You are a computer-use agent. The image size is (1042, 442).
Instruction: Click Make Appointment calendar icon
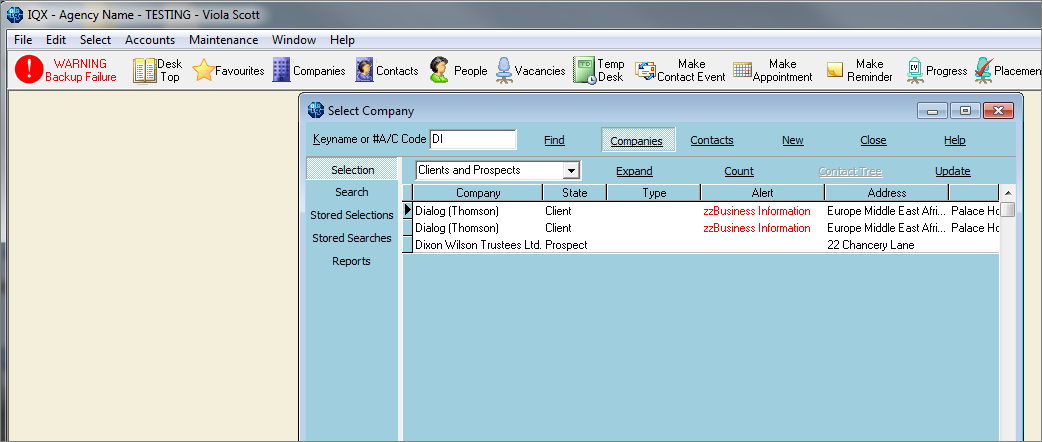click(x=742, y=70)
